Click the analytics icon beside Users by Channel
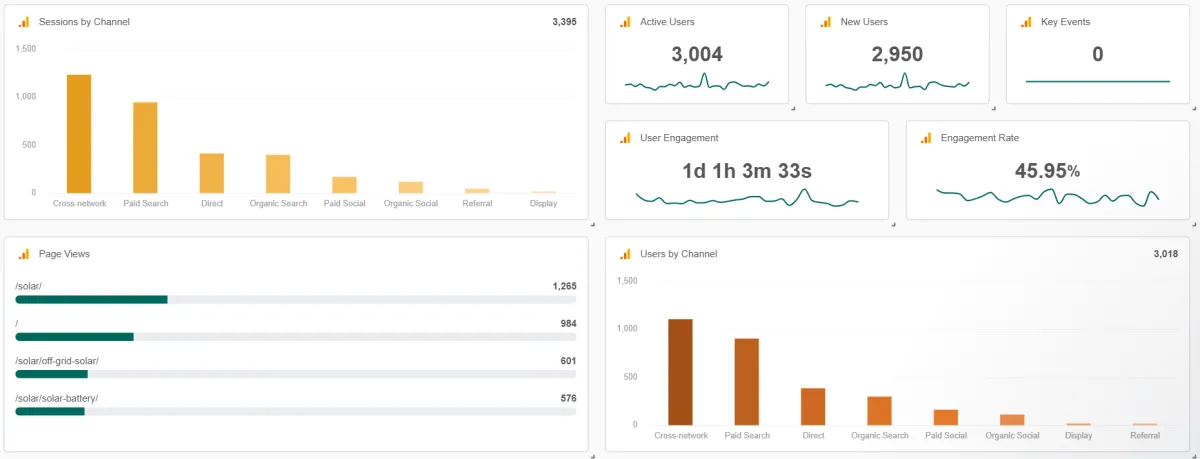This screenshot has width=1200, height=459. point(626,254)
